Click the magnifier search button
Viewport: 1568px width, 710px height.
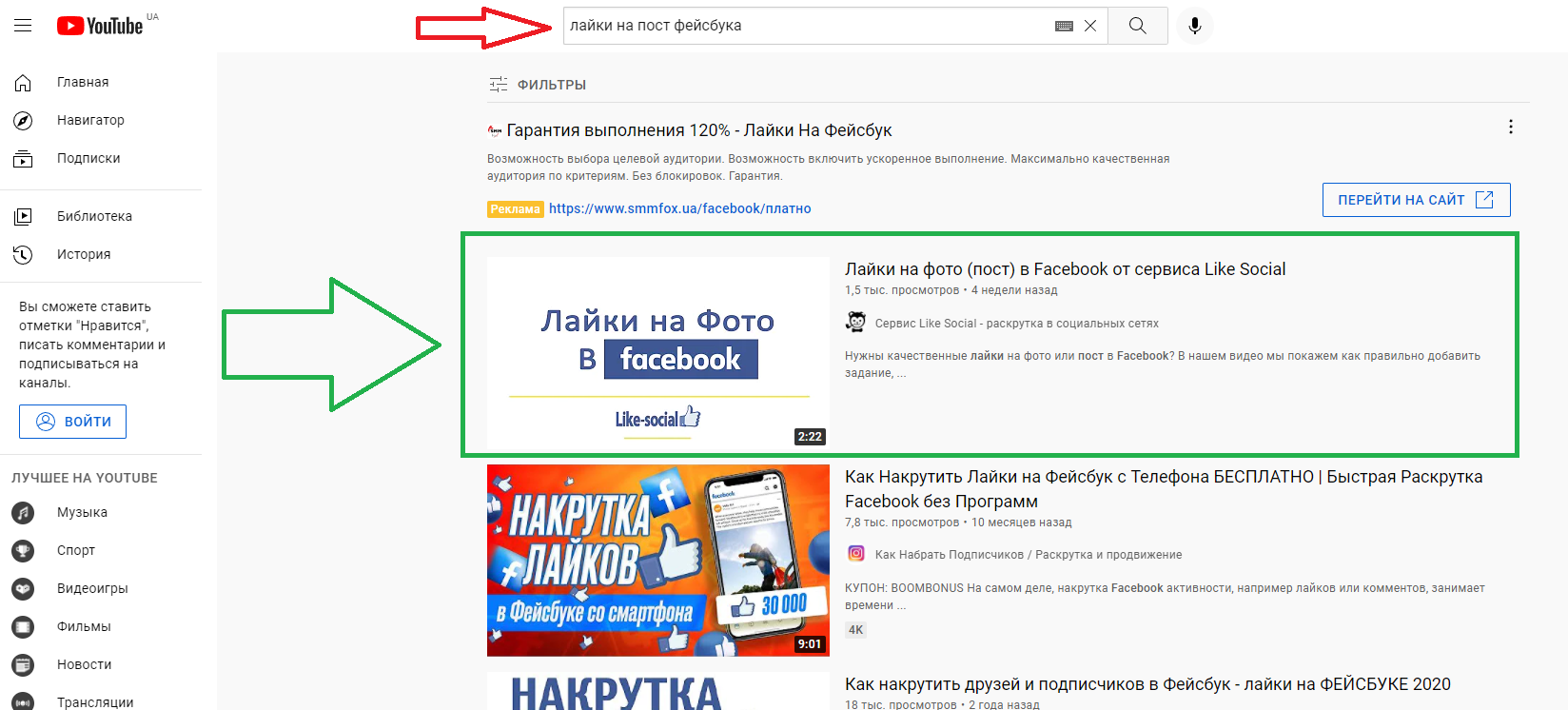1138,26
